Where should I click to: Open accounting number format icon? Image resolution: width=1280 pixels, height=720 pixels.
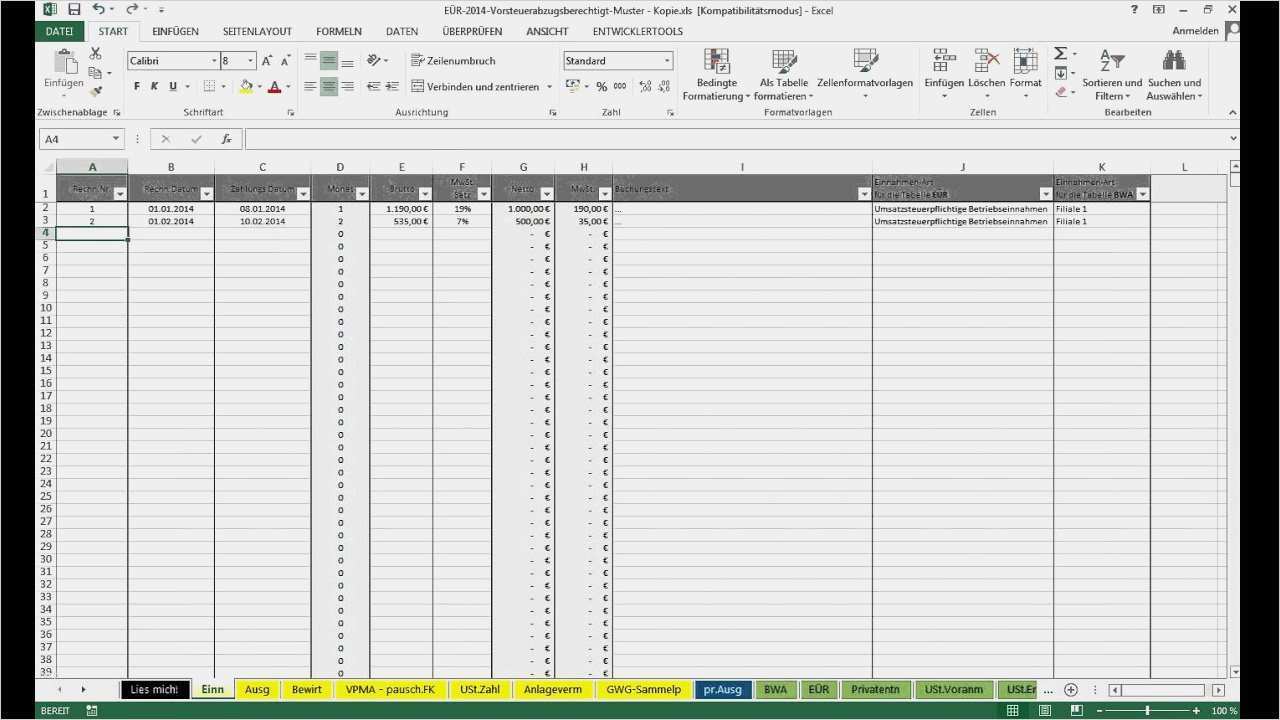pyautogui.click(x=573, y=87)
